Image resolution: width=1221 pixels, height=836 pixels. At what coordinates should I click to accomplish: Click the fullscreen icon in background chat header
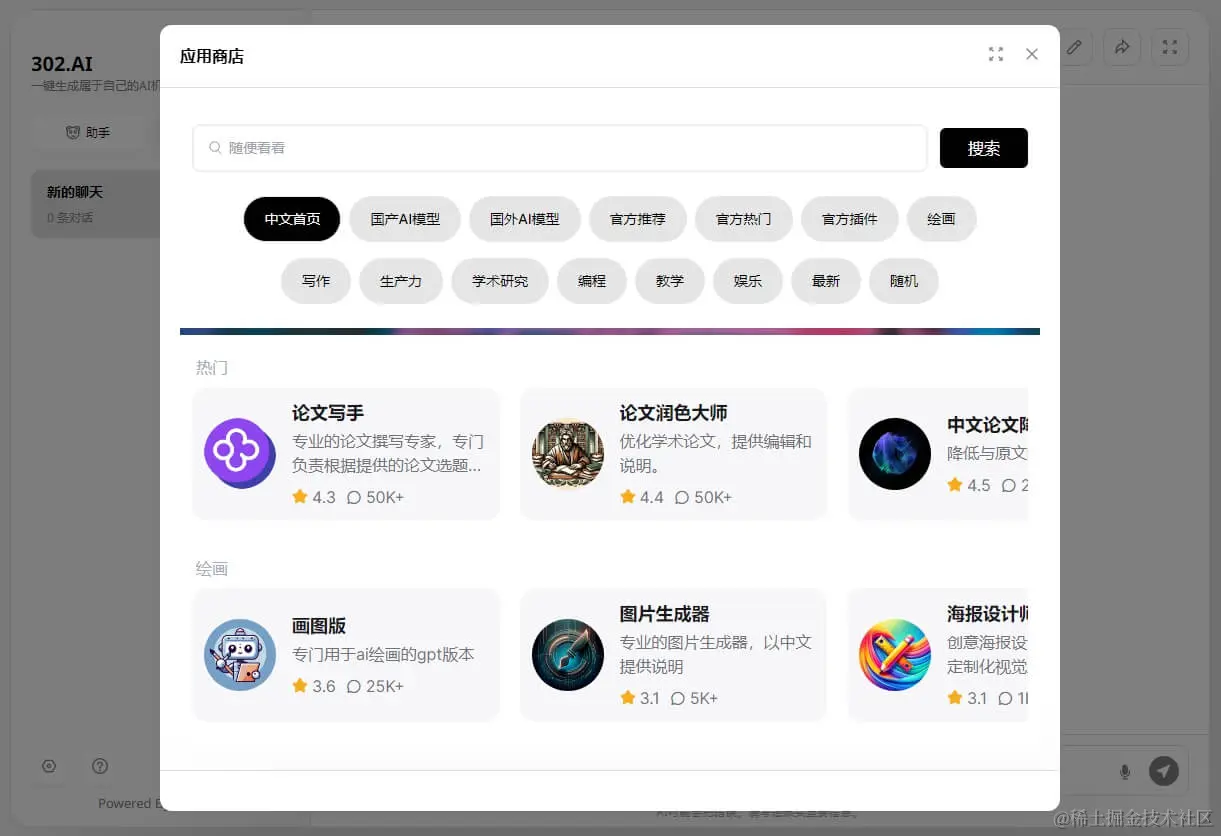1170,47
